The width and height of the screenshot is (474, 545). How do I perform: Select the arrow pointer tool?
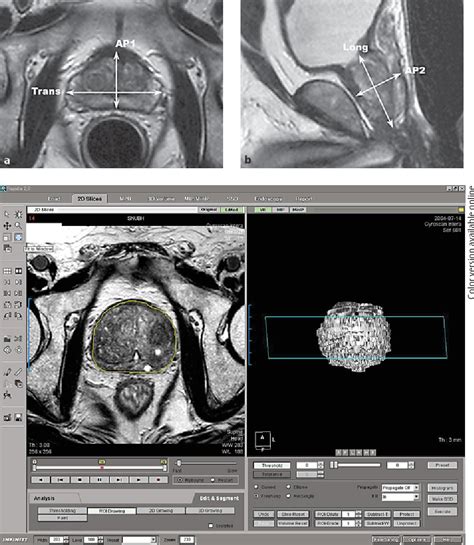pos(7,214)
